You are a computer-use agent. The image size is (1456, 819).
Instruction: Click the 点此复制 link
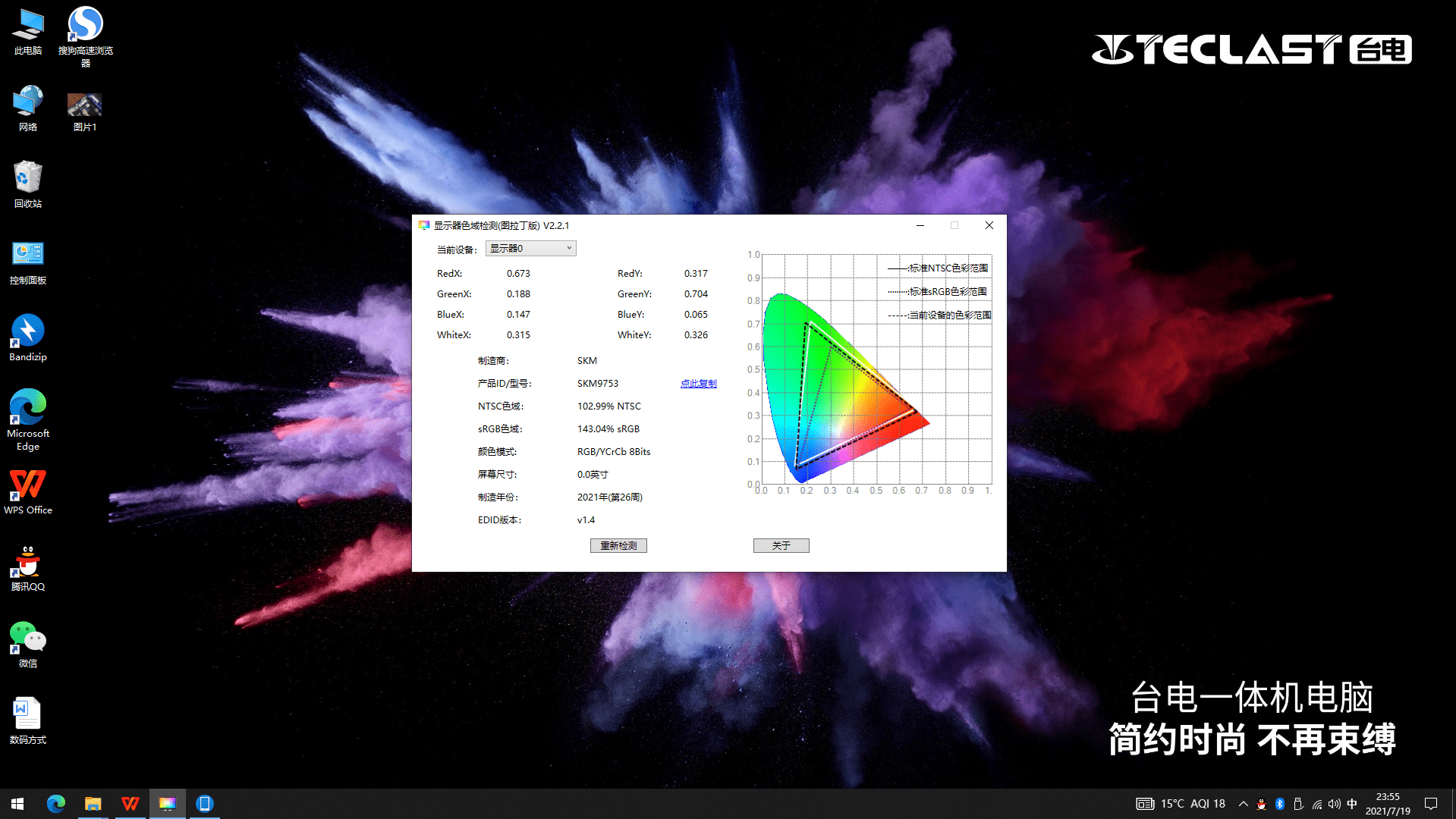coord(698,384)
